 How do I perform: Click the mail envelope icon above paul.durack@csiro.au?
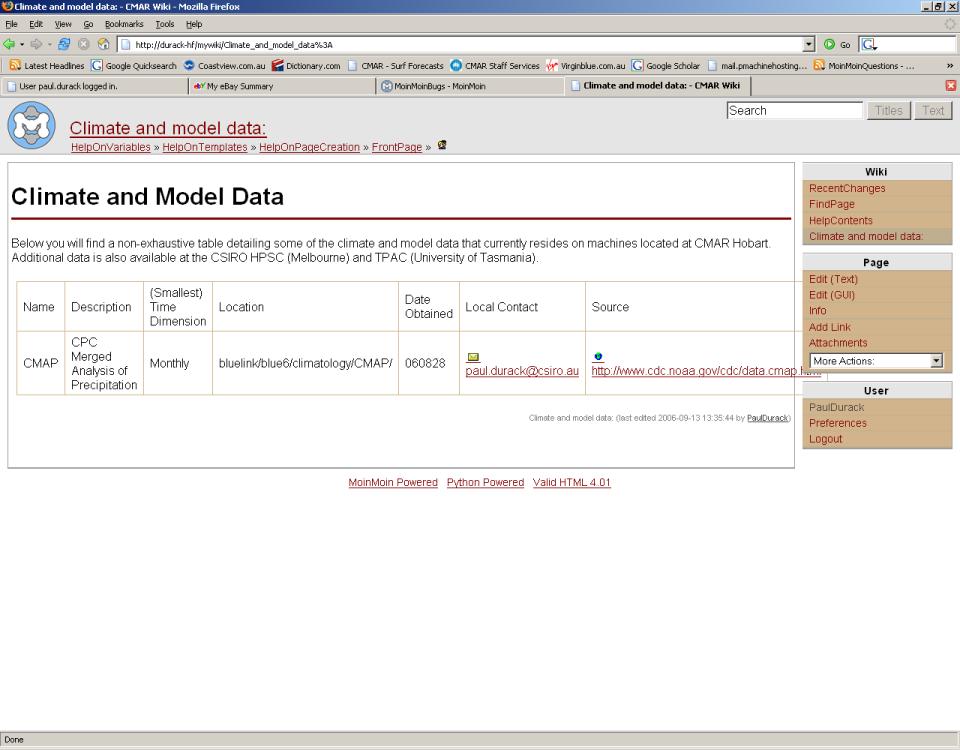point(474,356)
